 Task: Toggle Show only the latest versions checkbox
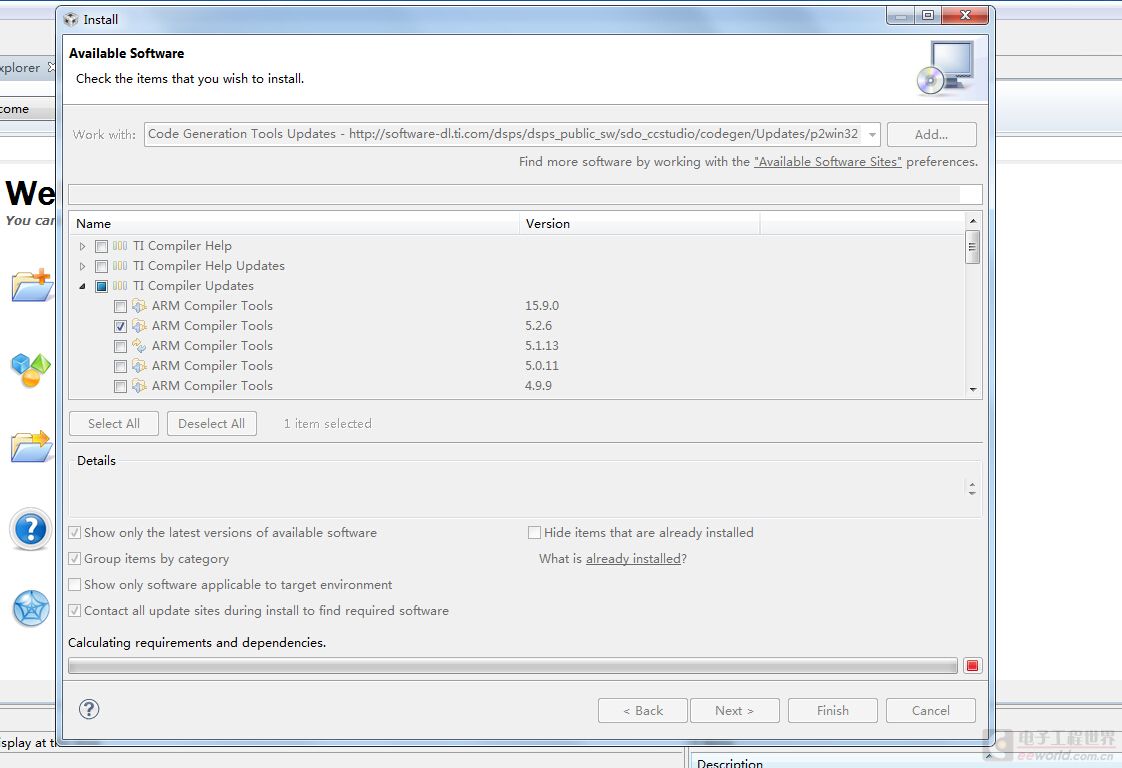click(74, 533)
